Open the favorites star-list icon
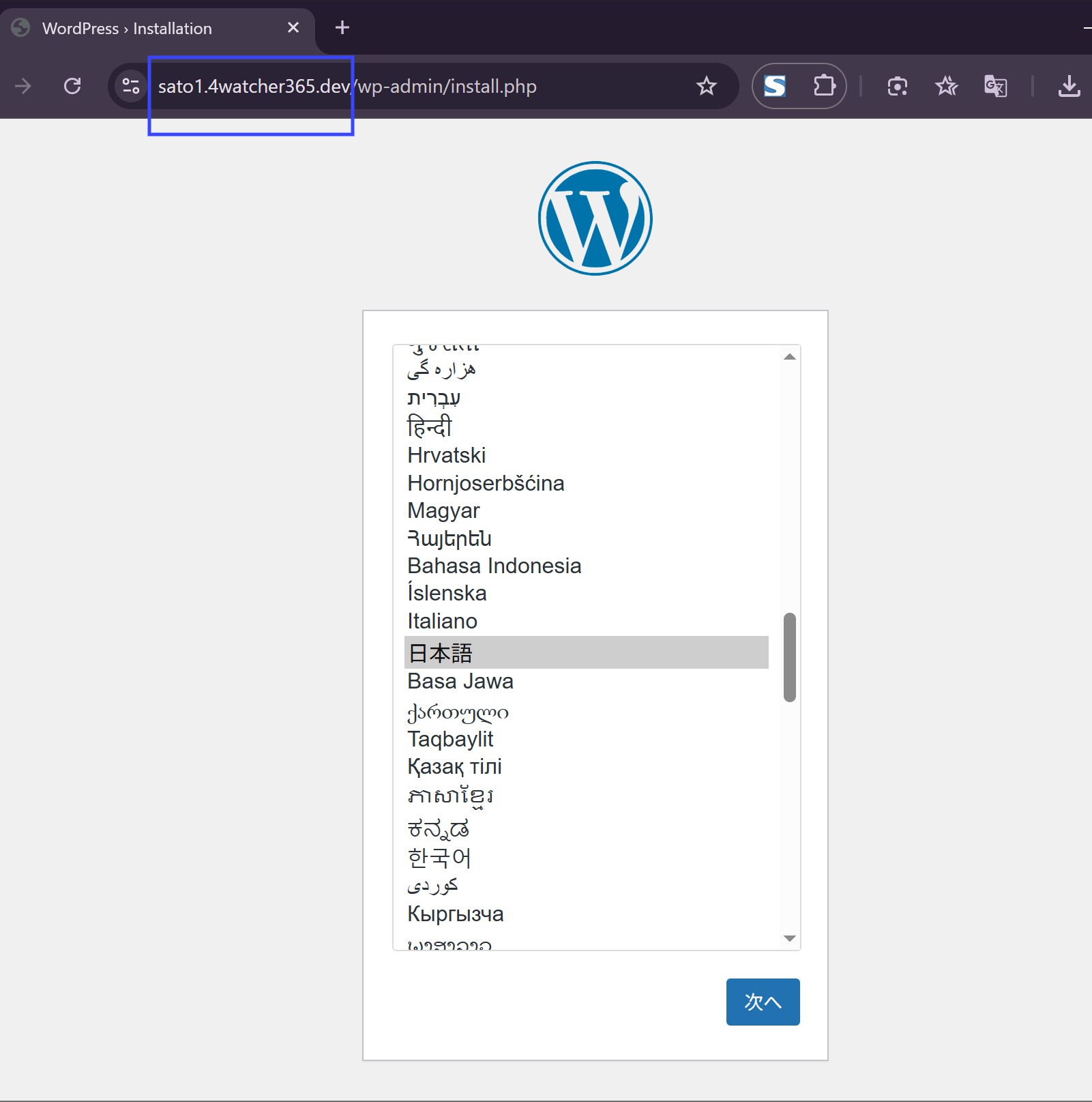The height and width of the screenshot is (1102, 1092). (x=946, y=86)
